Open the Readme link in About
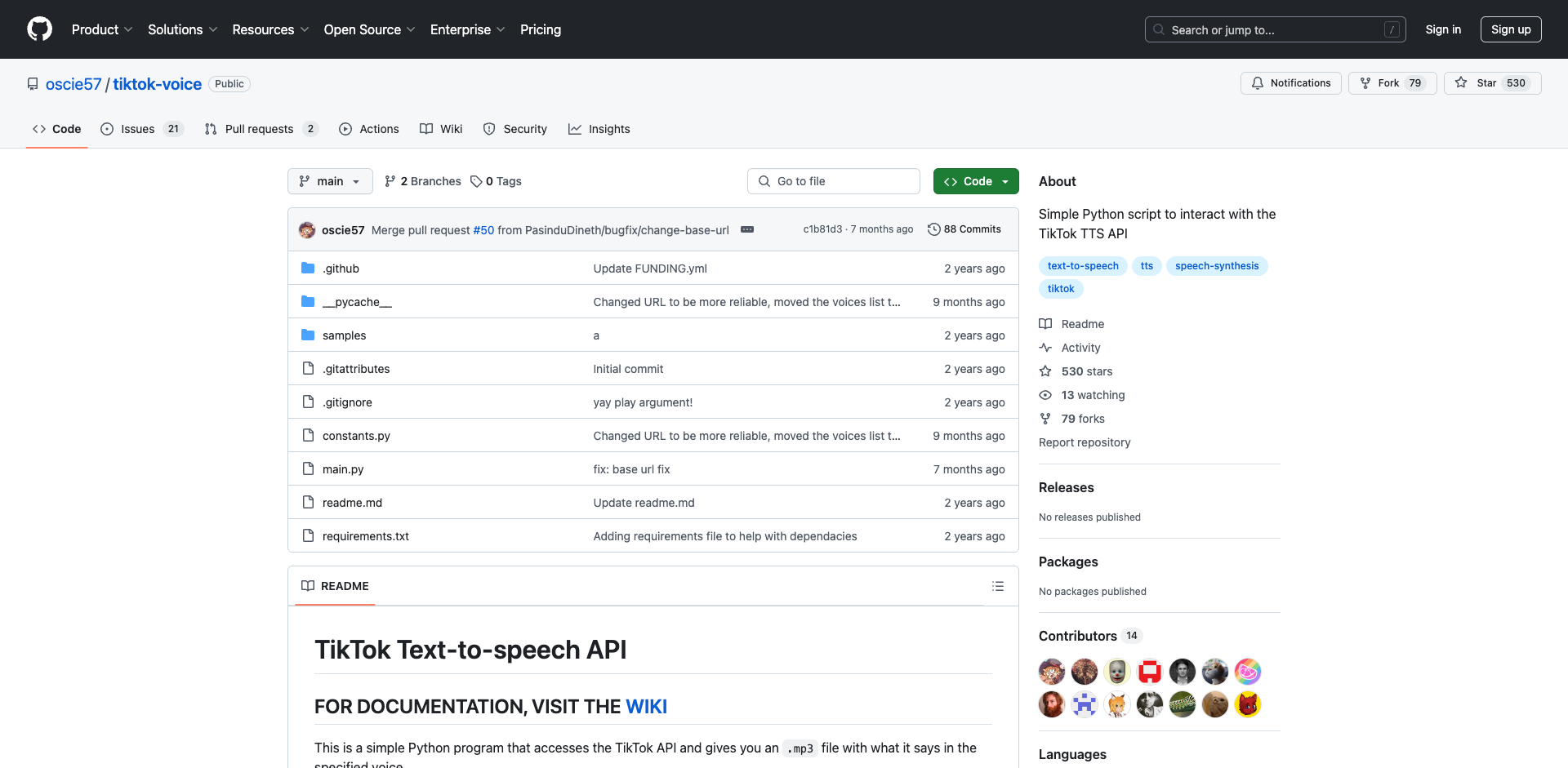The height and width of the screenshot is (768, 1568). pos(1071,324)
